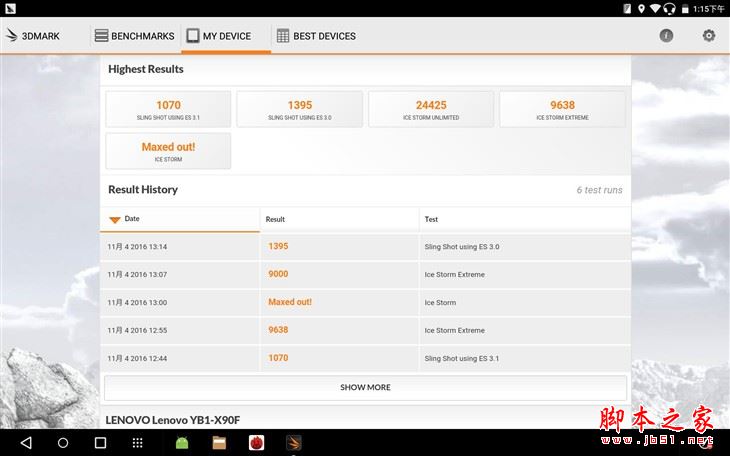This screenshot has height=456, width=730.
Task: Open the 1070 Sling Shot ES 3.1 tile
Action: pyautogui.click(x=168, y=109)
